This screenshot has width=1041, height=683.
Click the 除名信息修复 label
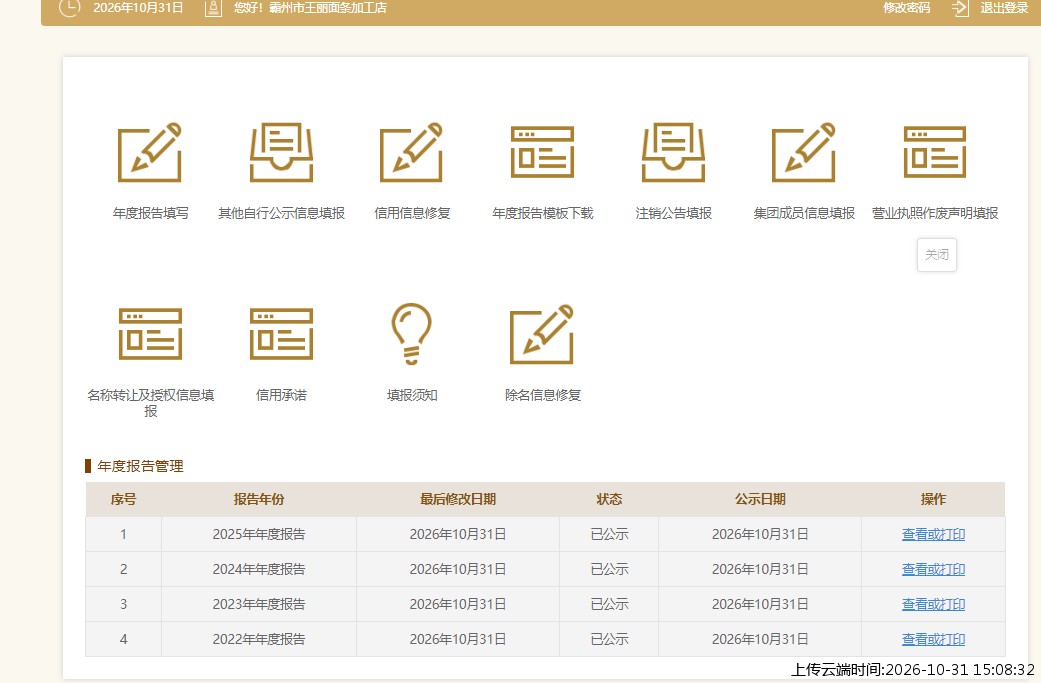click(543, 396)
